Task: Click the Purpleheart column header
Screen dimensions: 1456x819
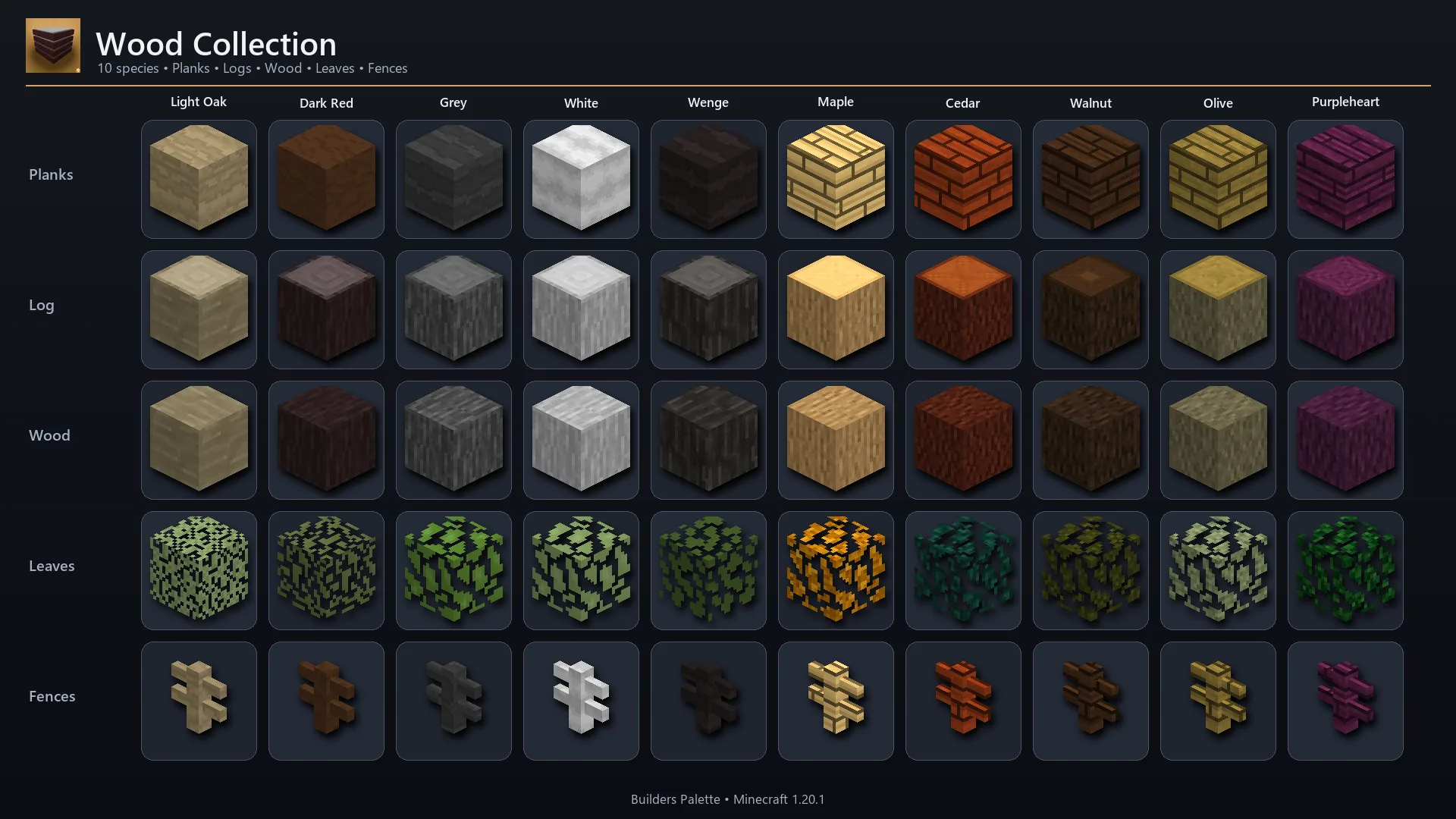Action: (x=1345, y=102)
